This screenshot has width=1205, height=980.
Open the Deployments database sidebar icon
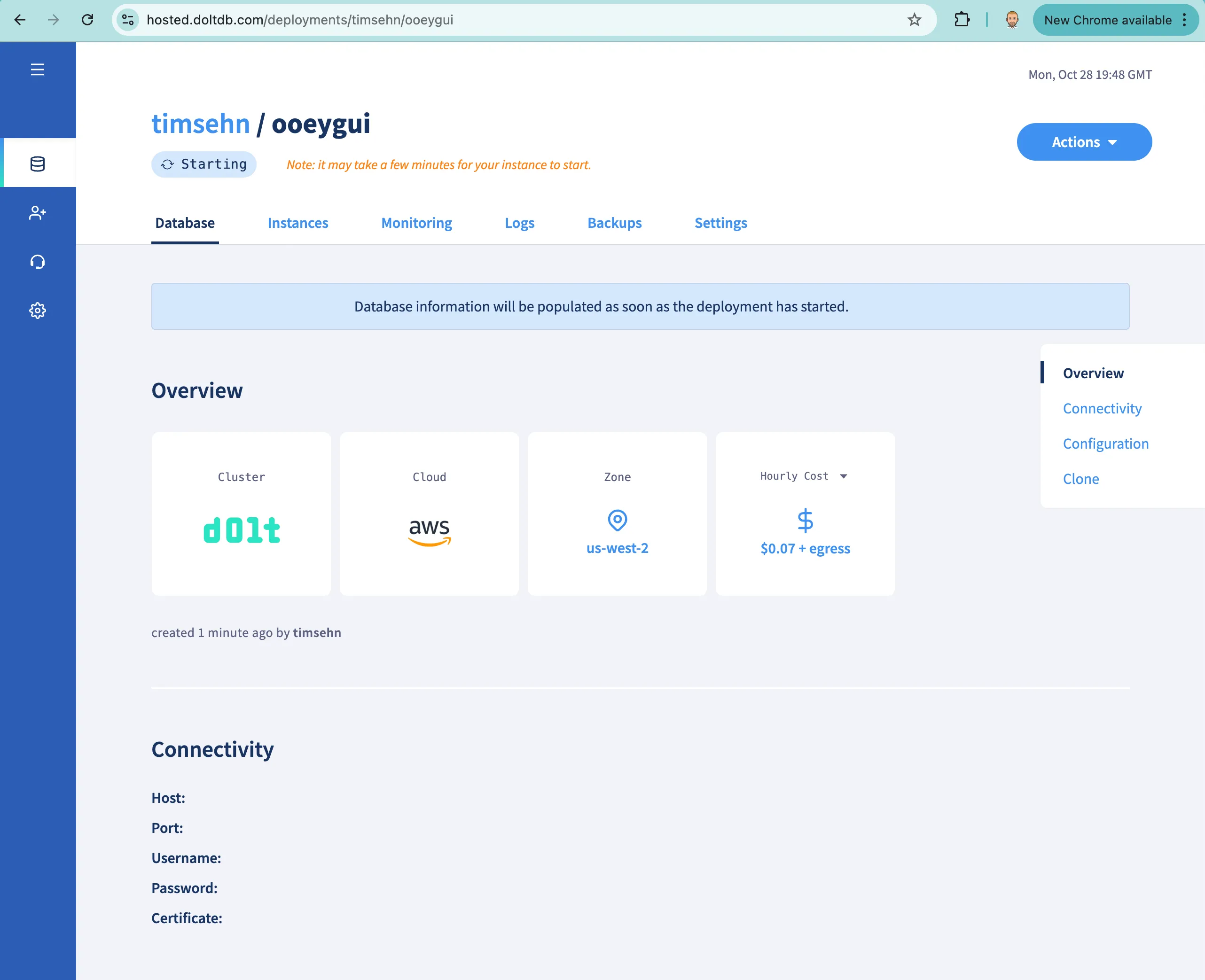(37, 163)
